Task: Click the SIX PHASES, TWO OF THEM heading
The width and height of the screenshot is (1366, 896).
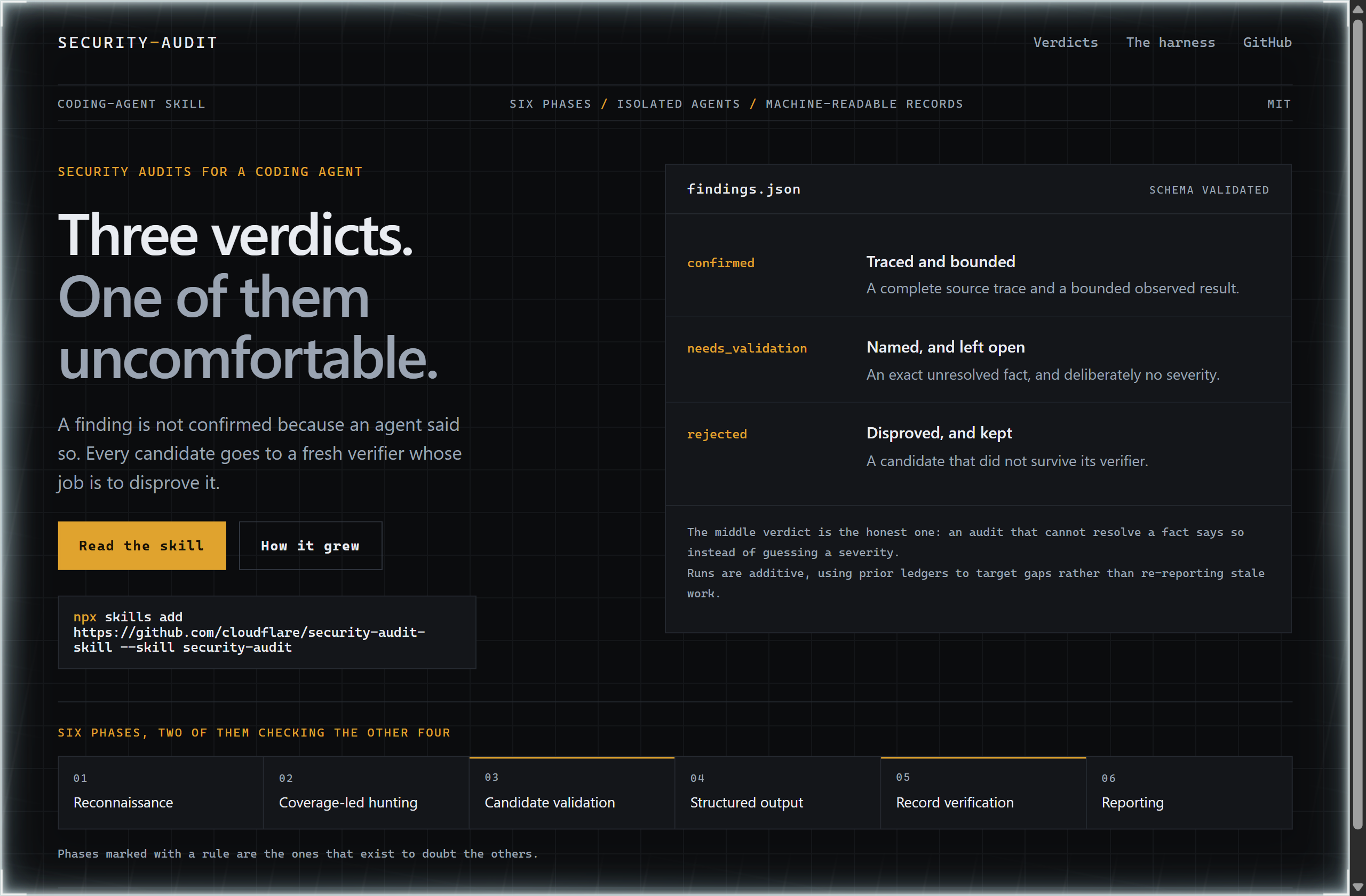Action: 255,732
